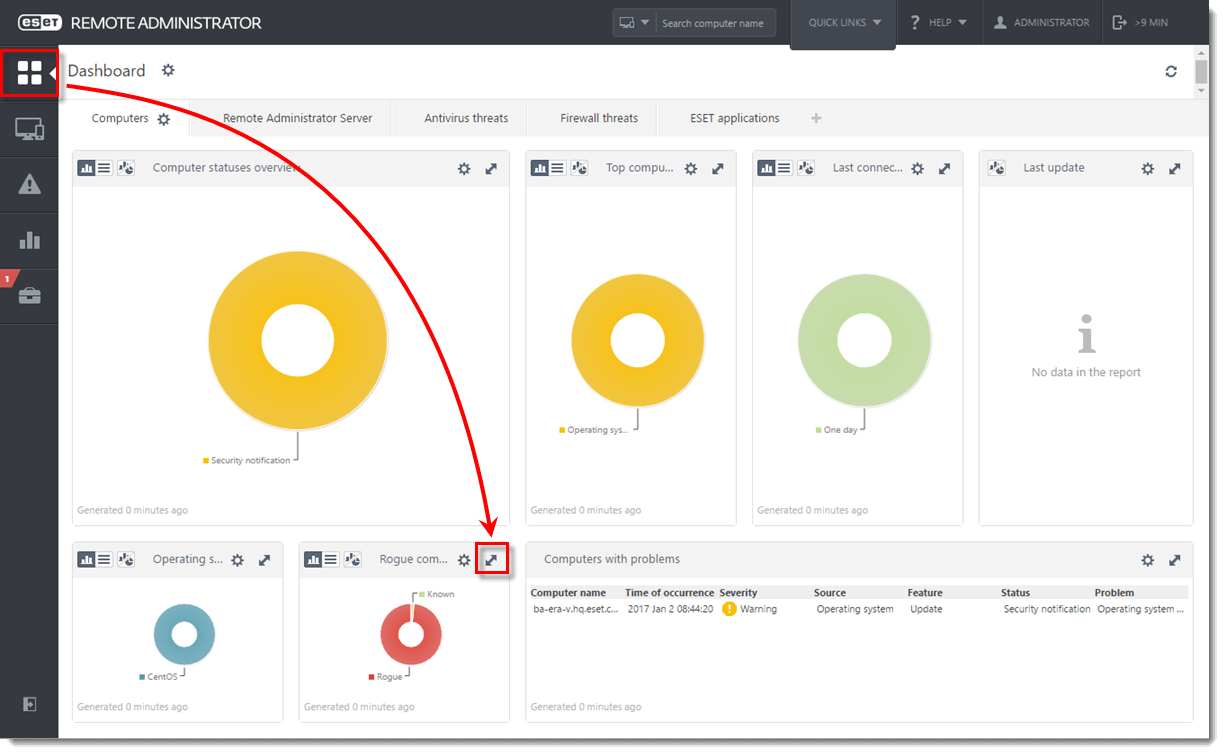Click the logout >9 MIN button

click(1140, 23)
